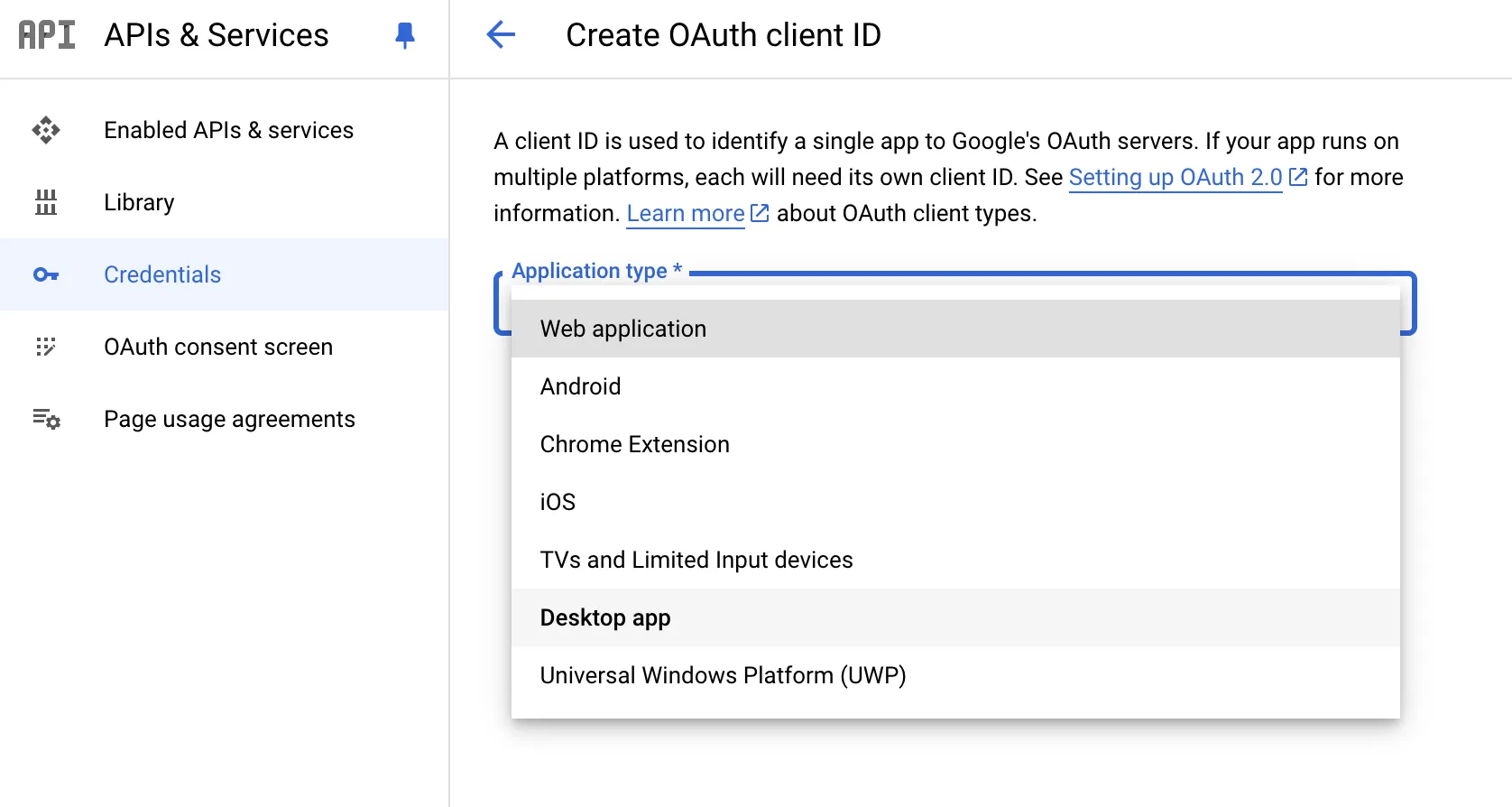Open the Setting up OAuth 2.0 link
This screenshot has height=807, width=1512.
[1175, 177]
